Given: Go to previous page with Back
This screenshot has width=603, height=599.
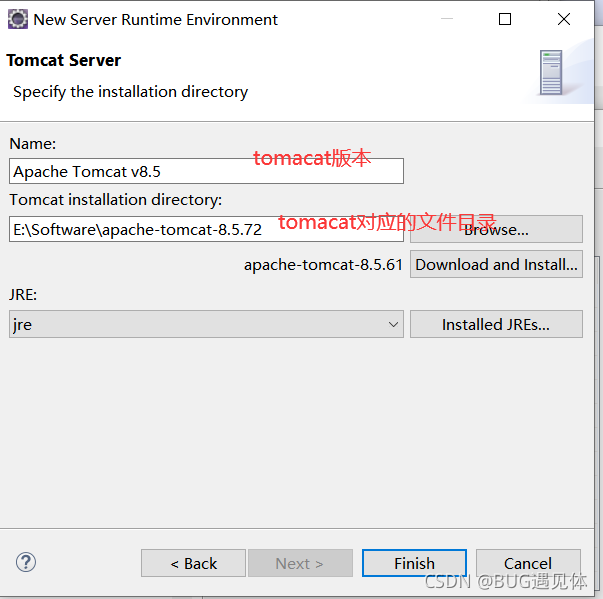Looking at the screenshot, I should 193,563.
